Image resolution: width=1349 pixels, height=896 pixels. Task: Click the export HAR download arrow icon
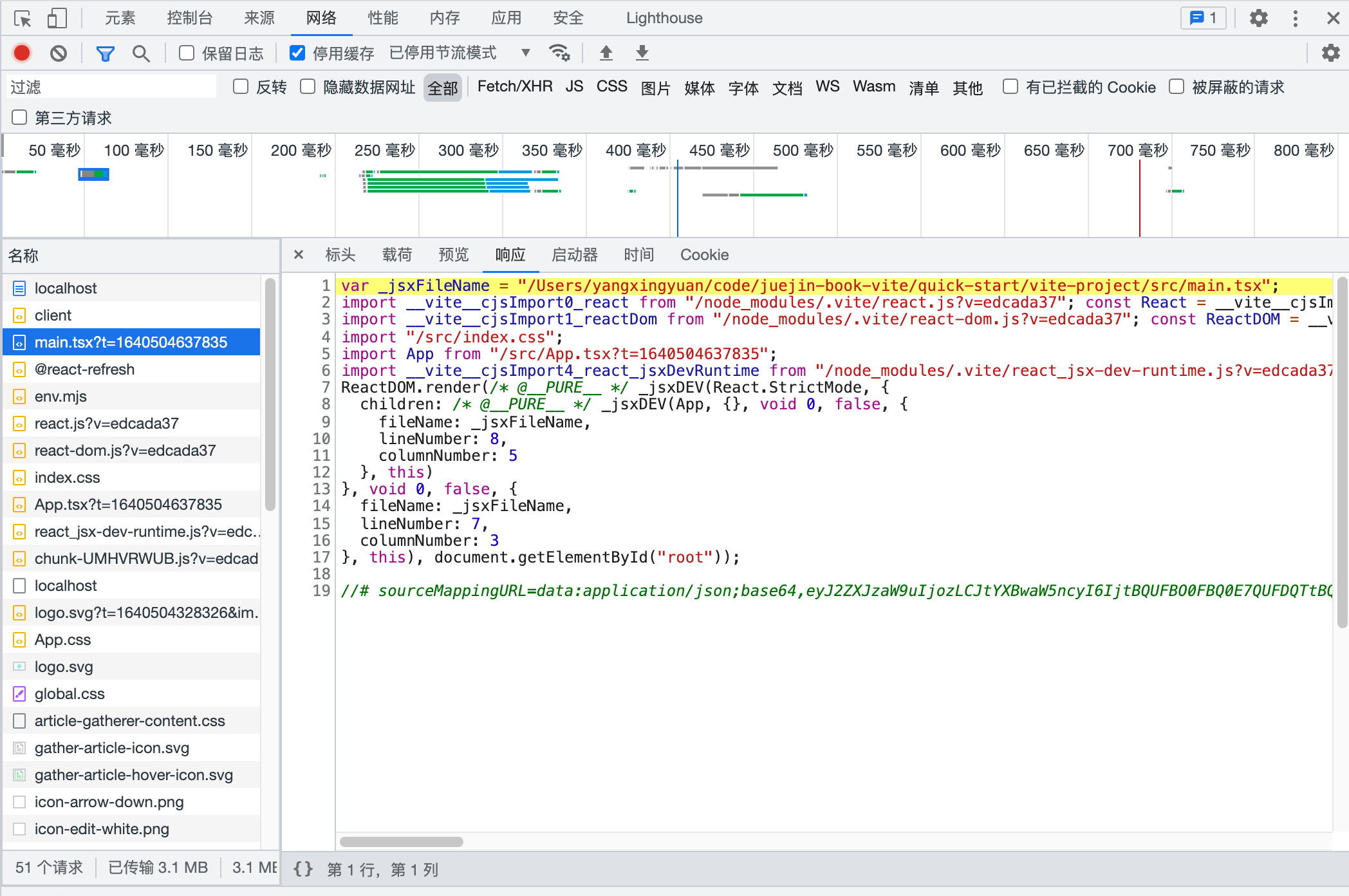coord(642,53)
